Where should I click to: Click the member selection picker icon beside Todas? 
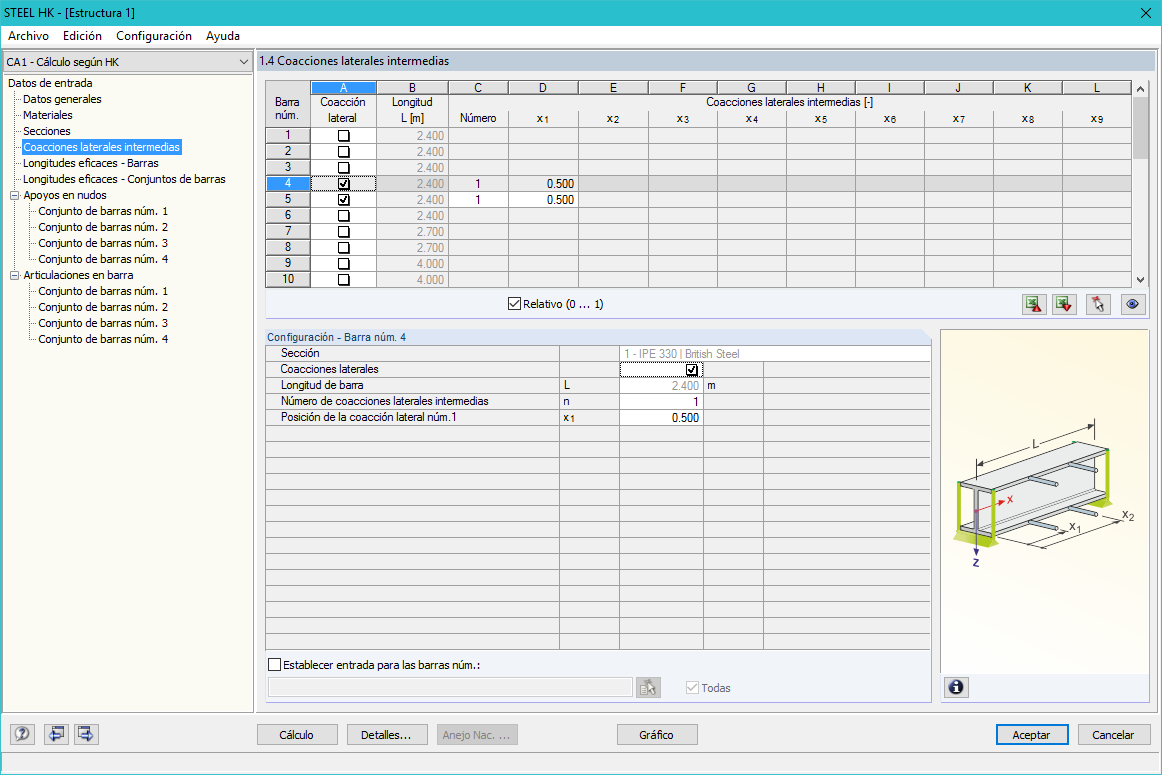[648, 688]
